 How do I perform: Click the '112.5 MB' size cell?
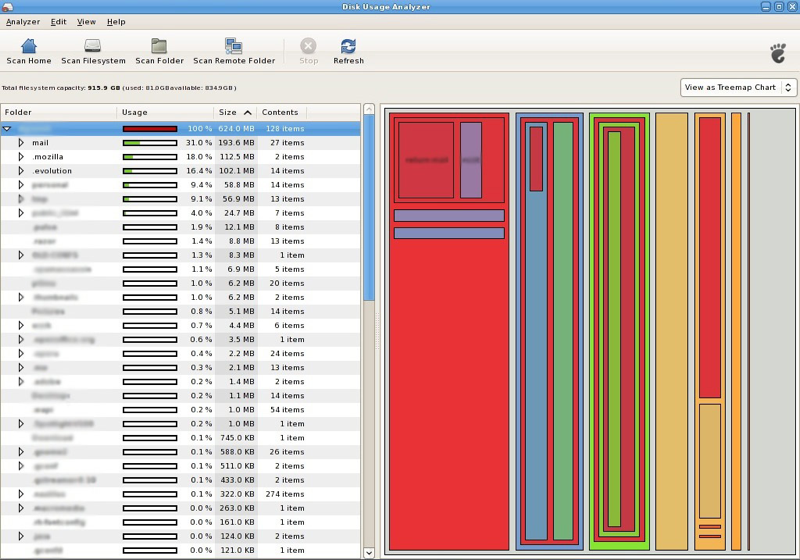[x=237, y=157]
